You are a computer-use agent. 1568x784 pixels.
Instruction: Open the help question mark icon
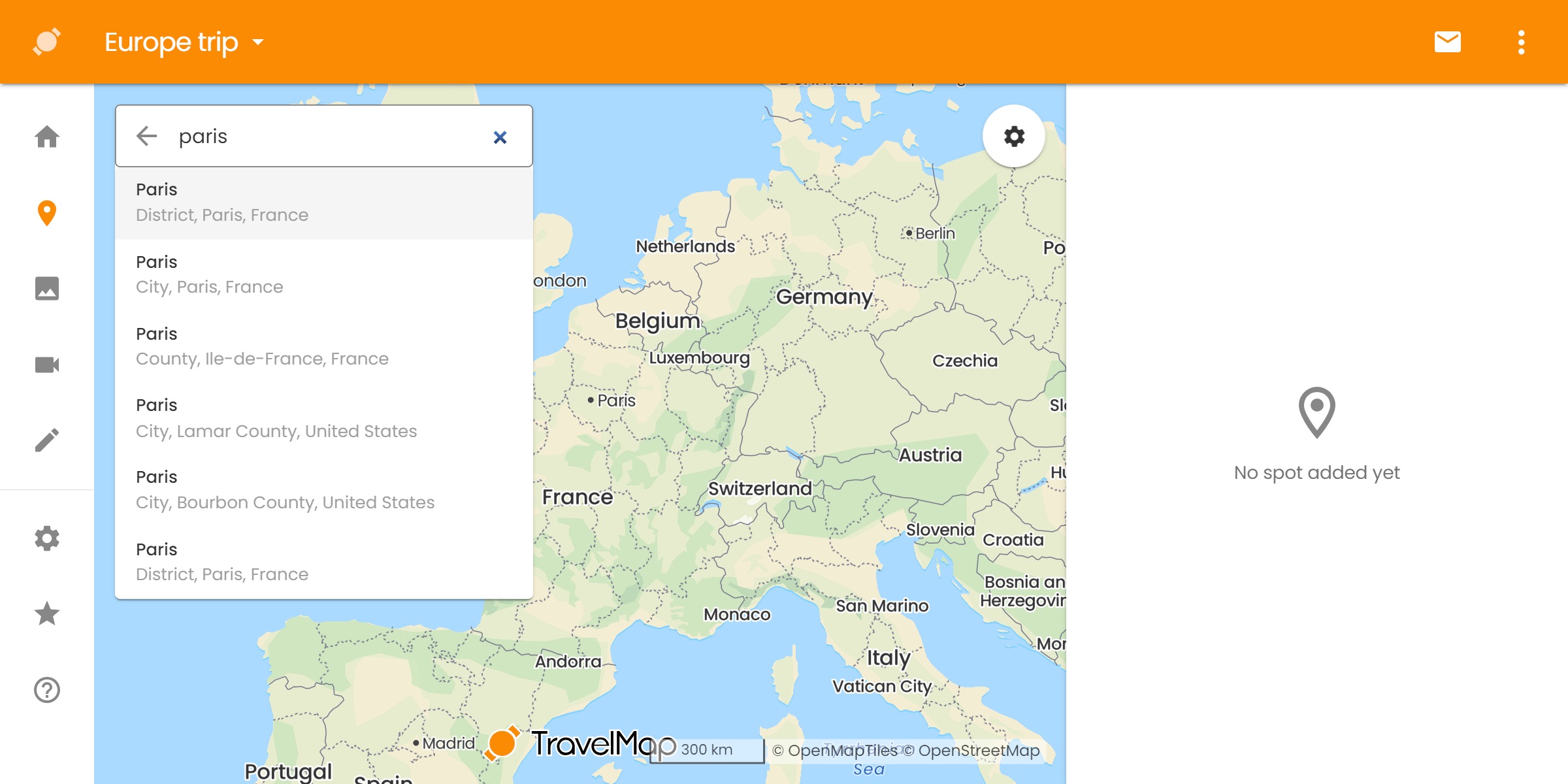(47, 690)
